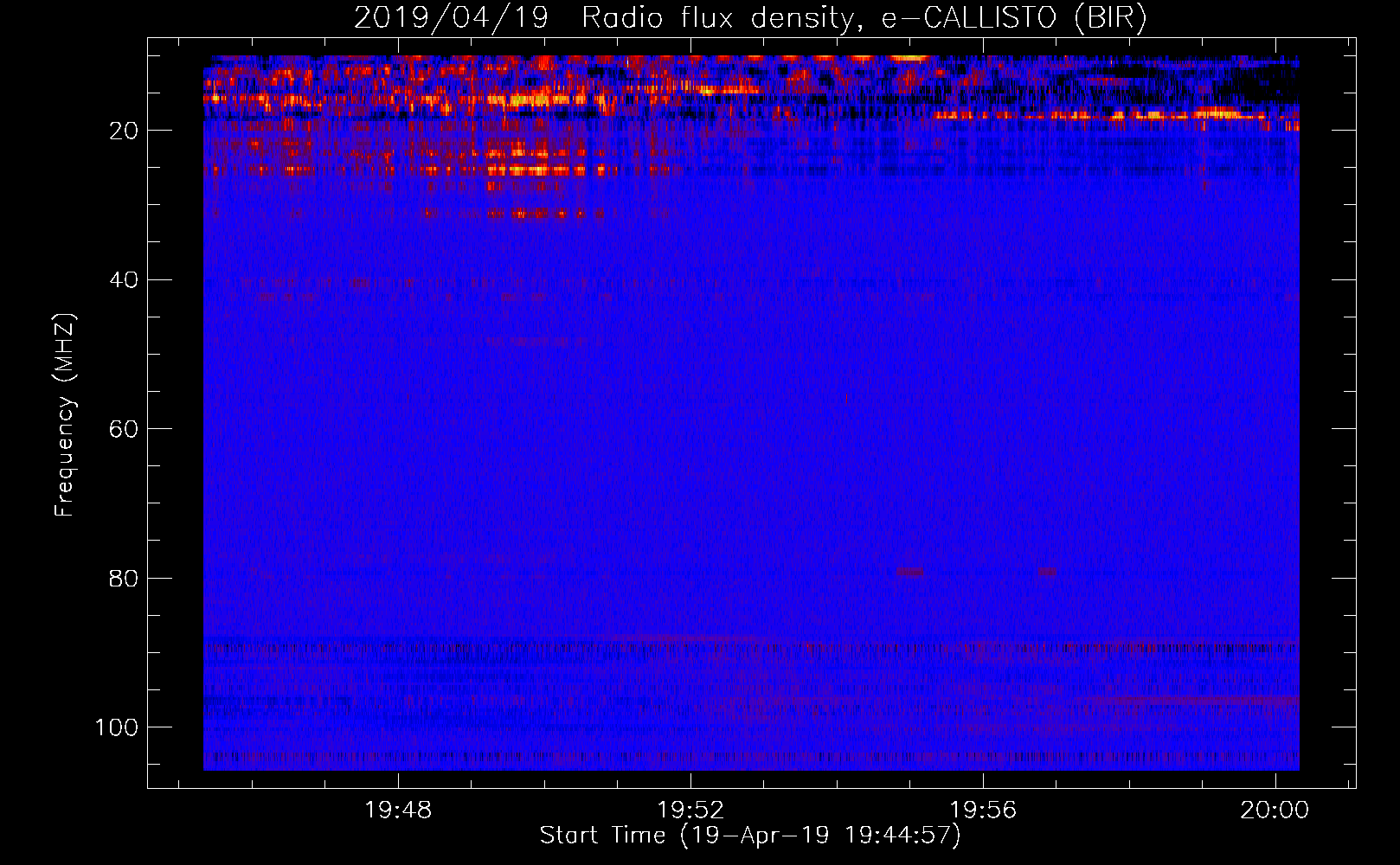Image resolution: width=1400 pixels, height=865 pixels.
Task: Click the 60 frequency tick label
Action: click(124, 429)
